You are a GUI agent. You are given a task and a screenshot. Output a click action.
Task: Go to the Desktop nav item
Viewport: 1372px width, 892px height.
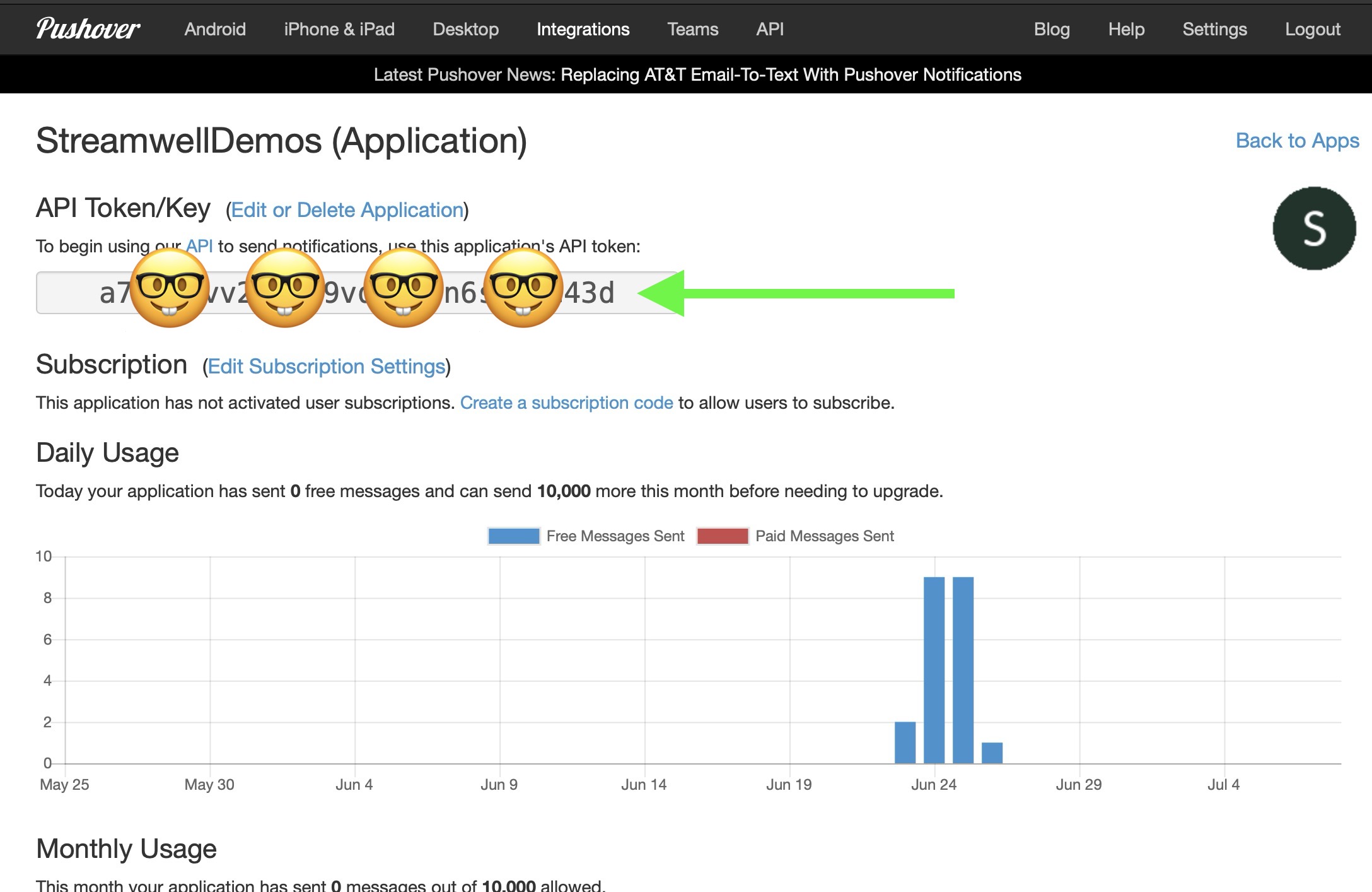pyautogui.click(x=465, y=29)
